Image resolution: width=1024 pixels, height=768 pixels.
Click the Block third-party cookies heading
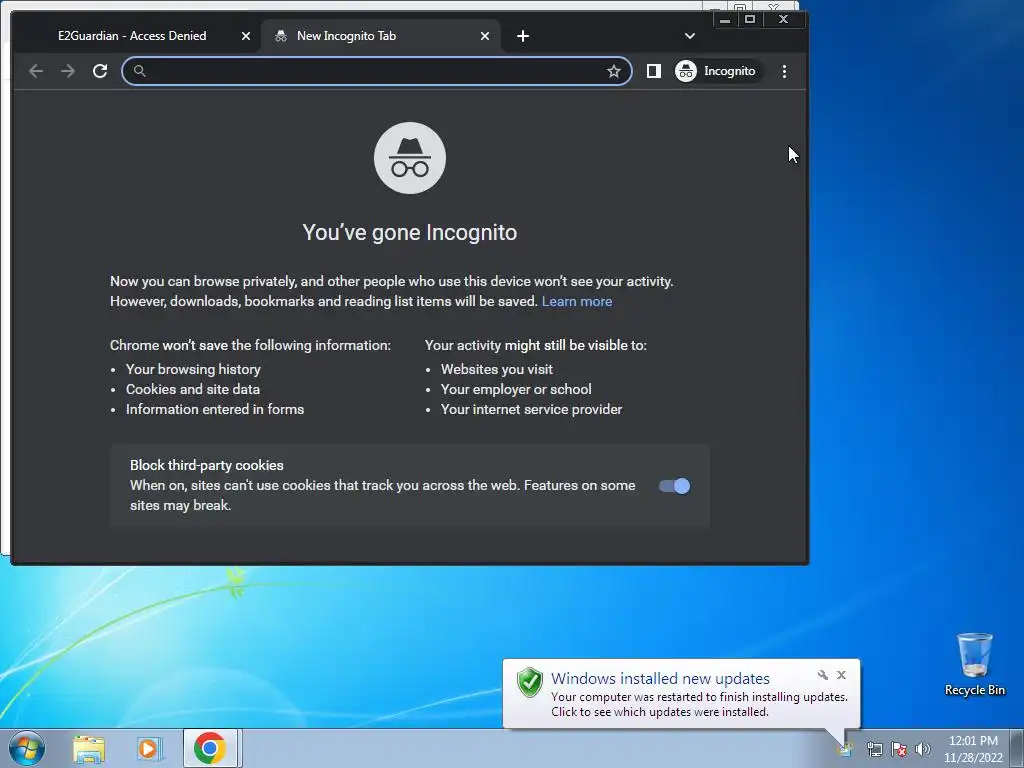click(206, 465)
